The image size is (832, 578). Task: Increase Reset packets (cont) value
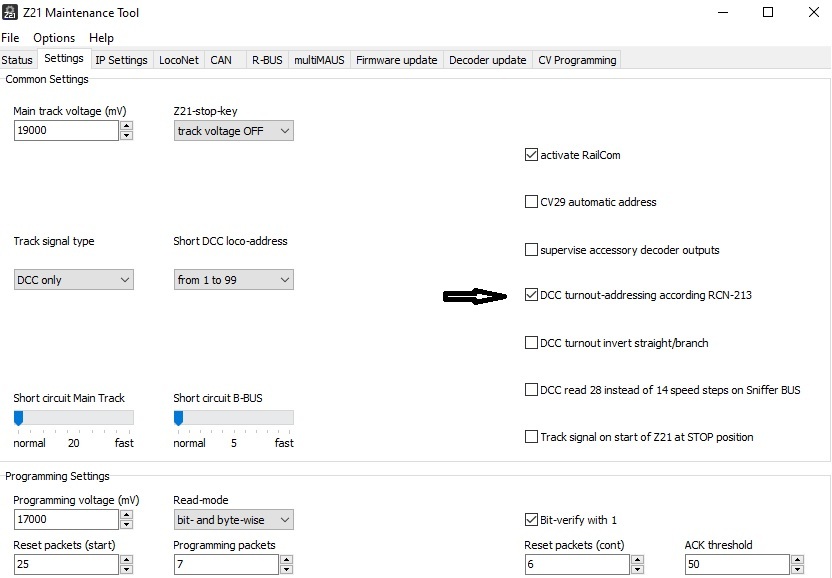(637, 559)
